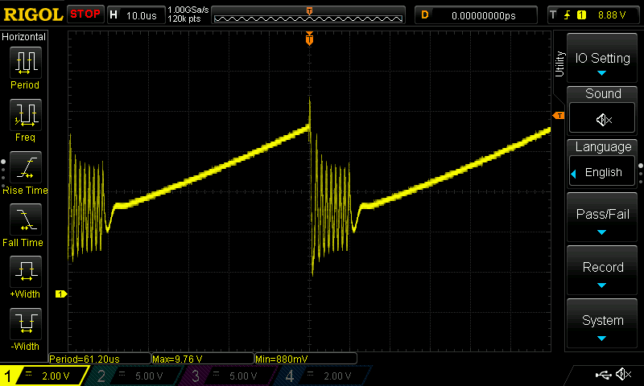Open the Pass/Fail submenu
This screenshot has height=386, width=644.
(x=602, y=217)
